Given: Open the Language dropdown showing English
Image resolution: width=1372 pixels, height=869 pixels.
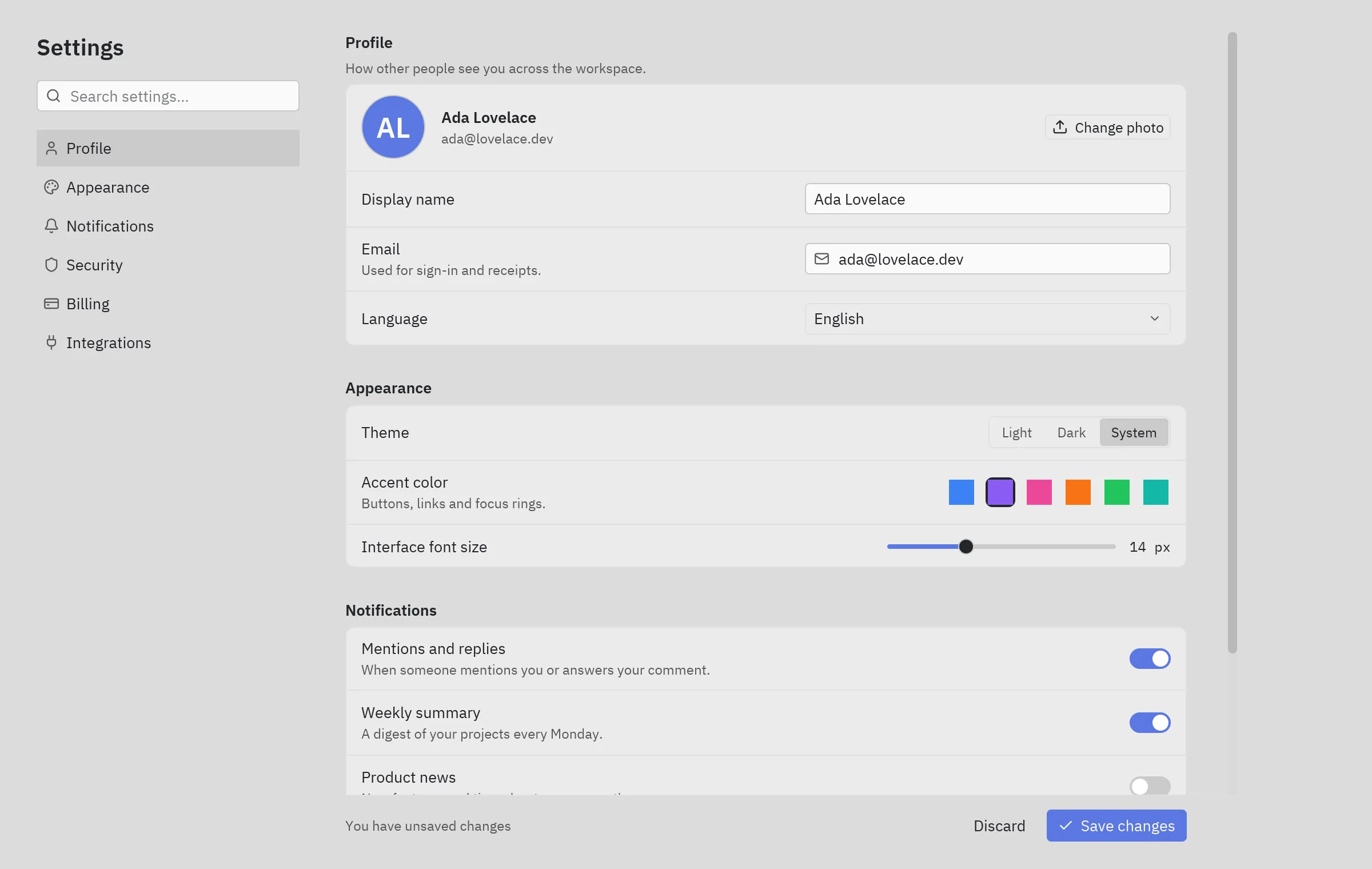Looking at the screenshot, I should coord(987,318).
